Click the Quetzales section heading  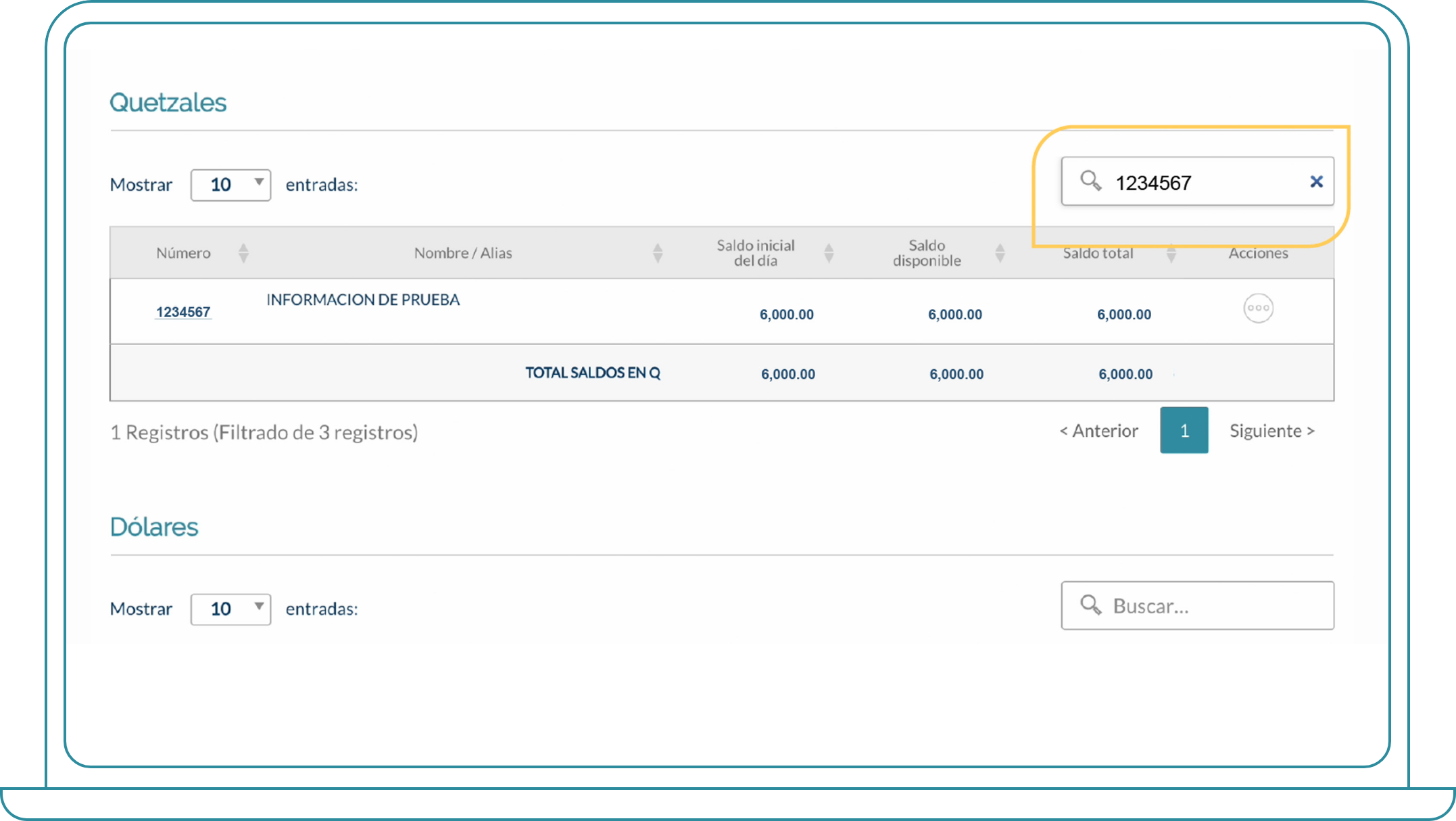(168, 103)
